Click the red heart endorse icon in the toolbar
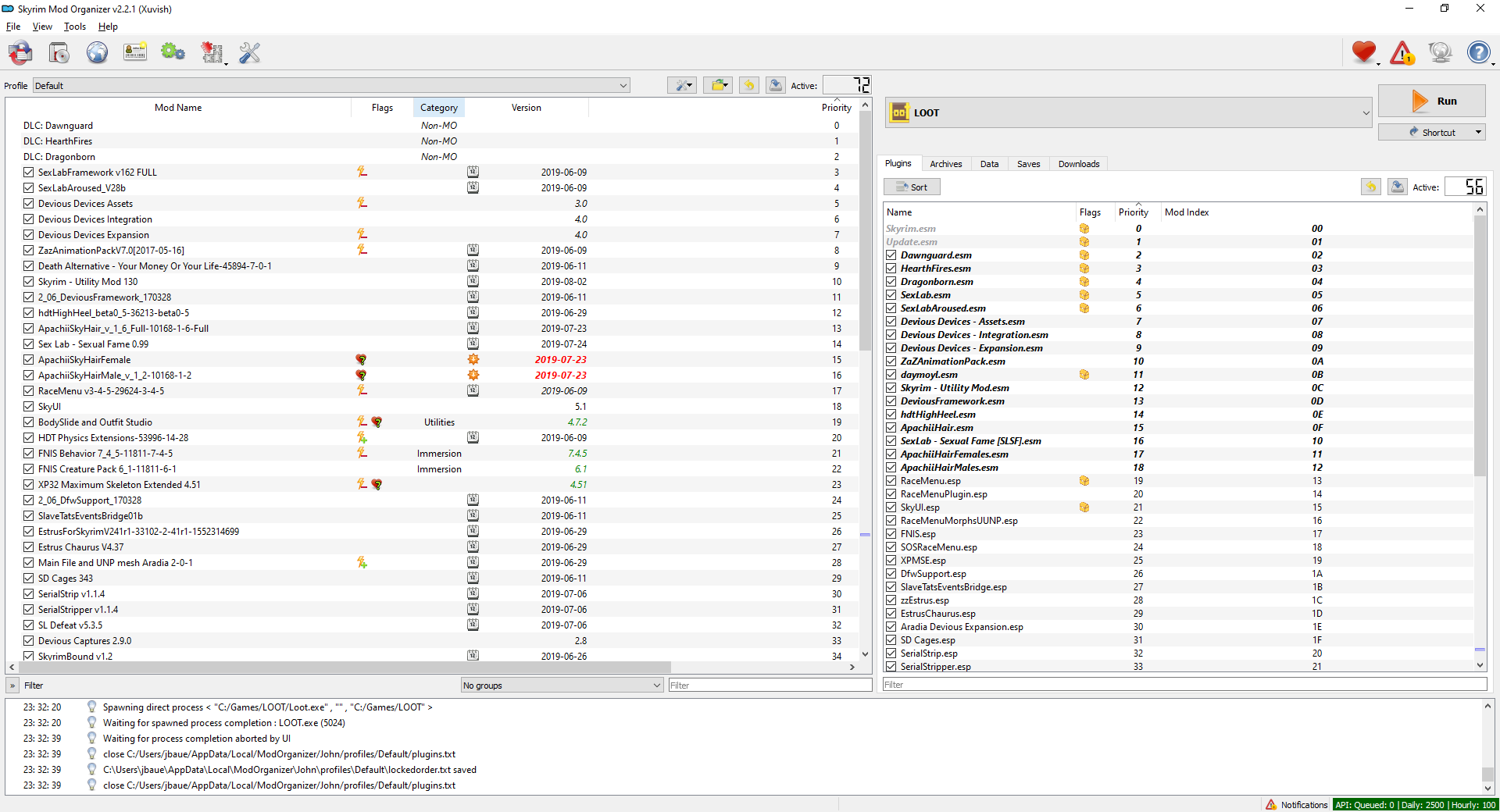The width and height of the screenshot is (1500, 812). [1364, 53]
